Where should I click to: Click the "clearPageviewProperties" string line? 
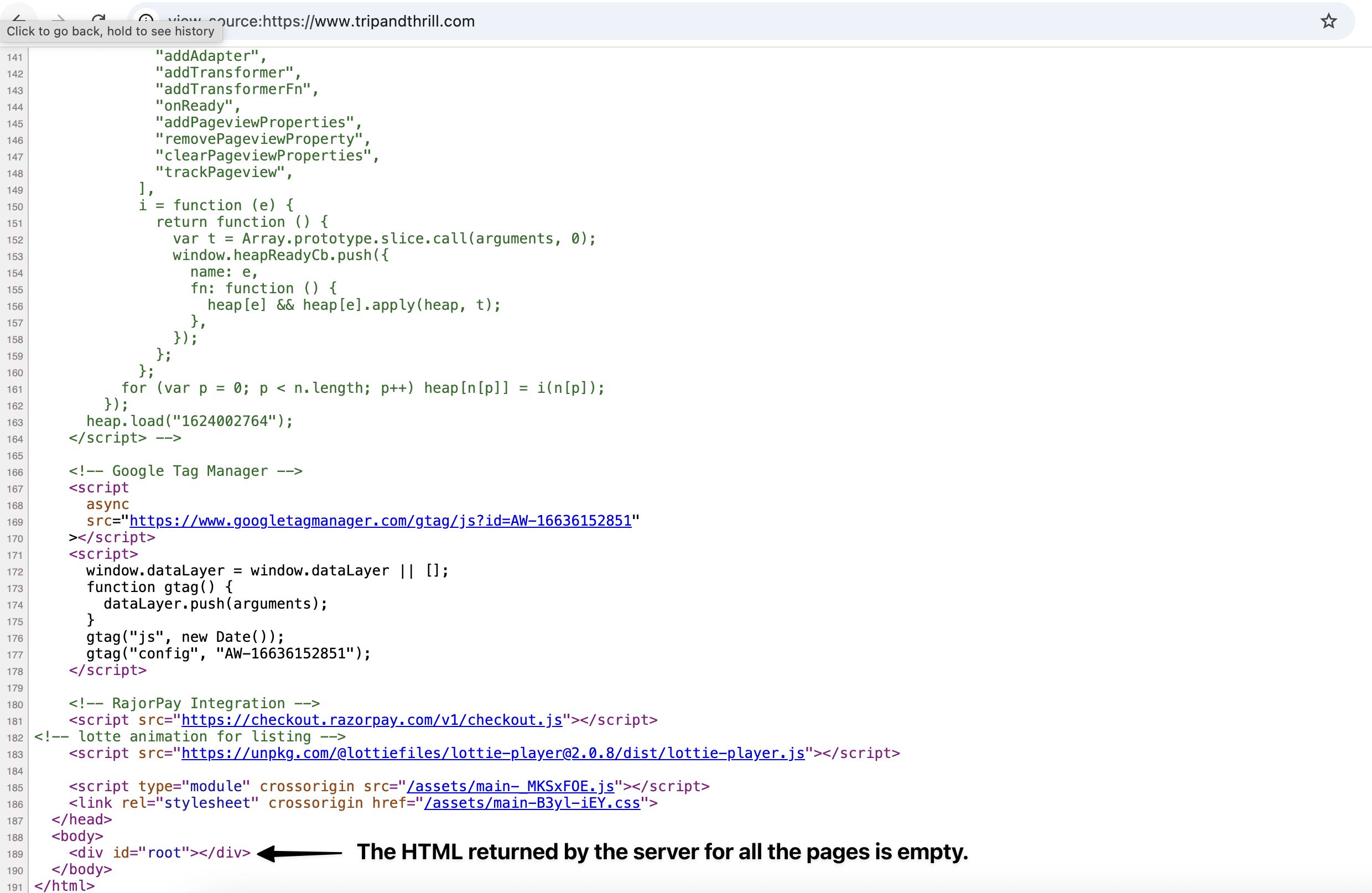267,155
